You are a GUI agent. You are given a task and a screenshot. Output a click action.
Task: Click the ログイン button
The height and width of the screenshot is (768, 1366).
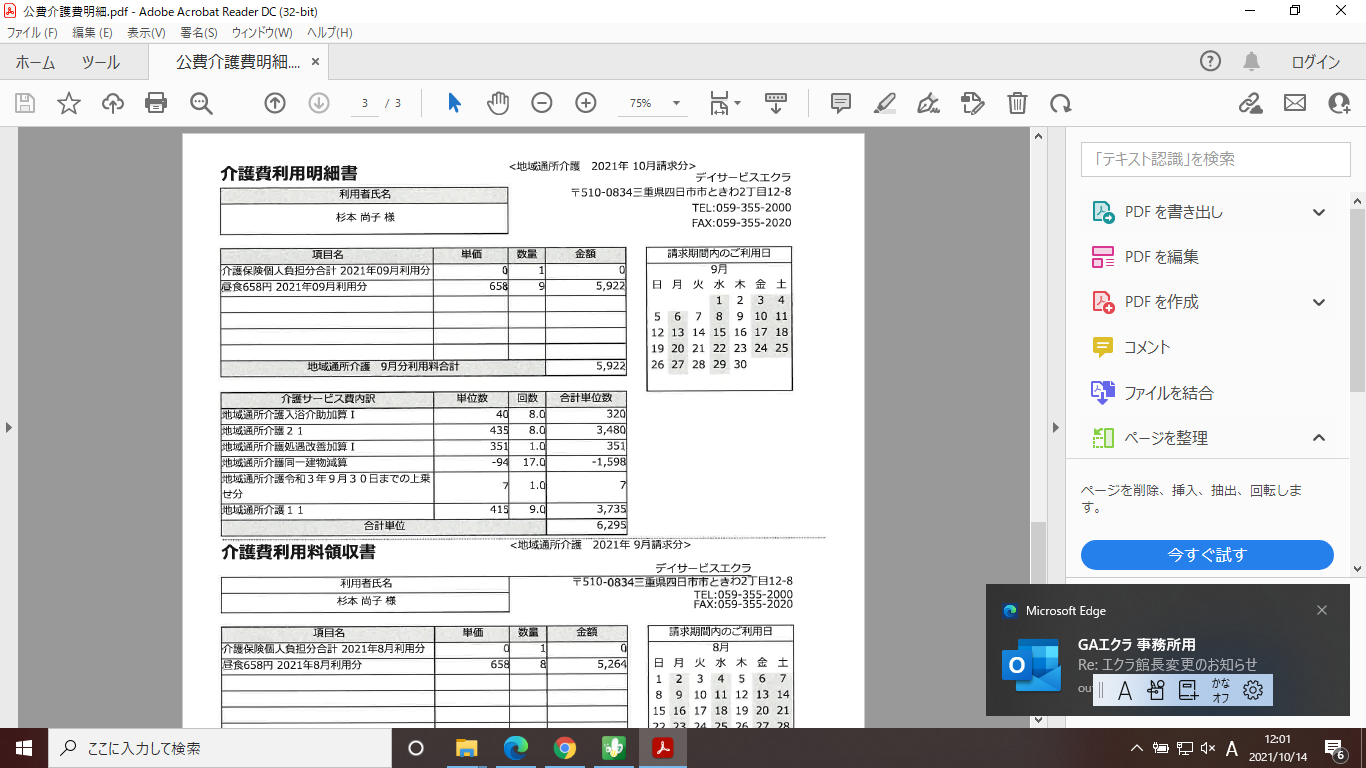click(x=1315, y=62)
